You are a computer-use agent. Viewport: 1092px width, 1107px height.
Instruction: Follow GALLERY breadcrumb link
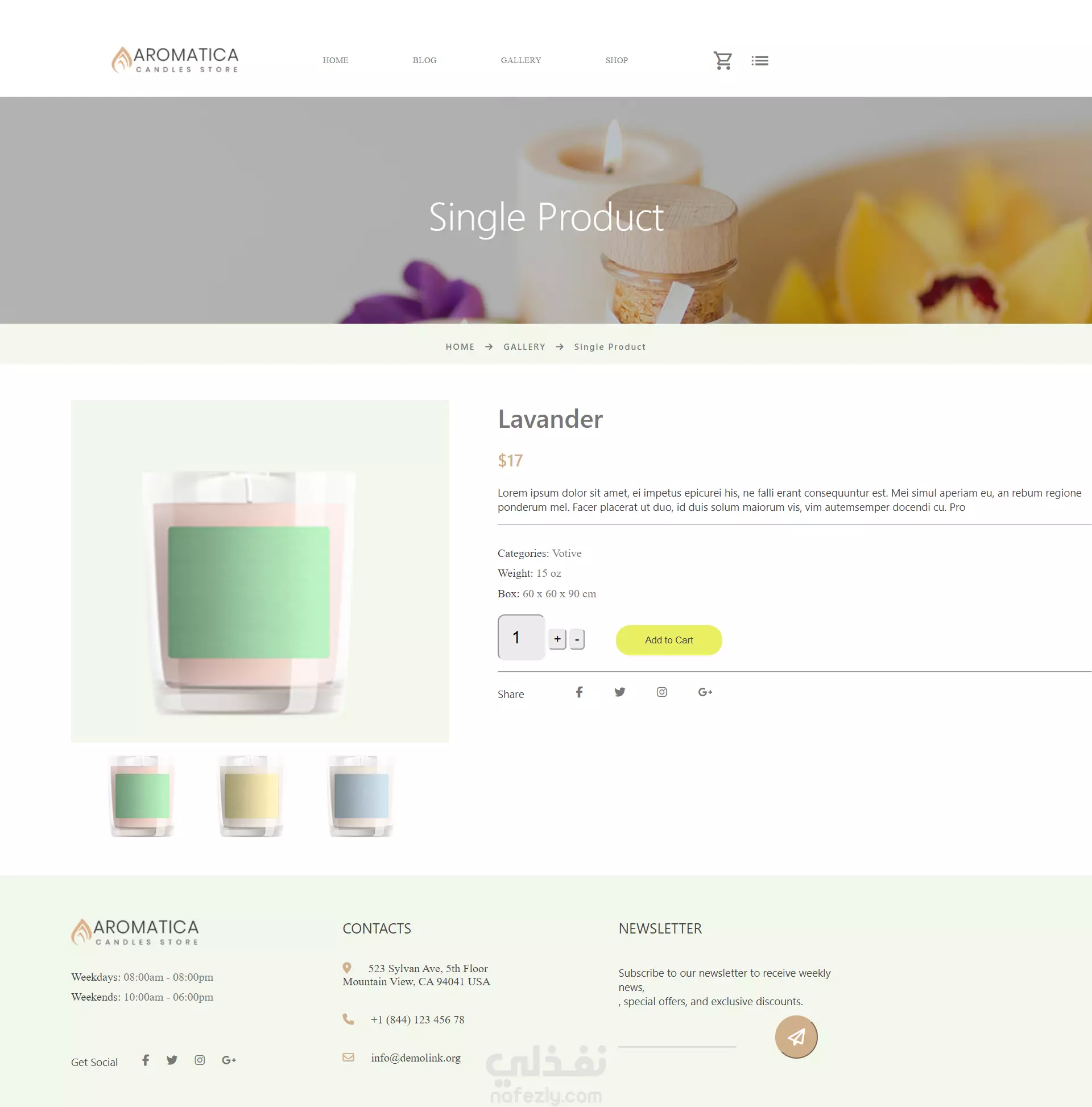(x=524, y=346)
